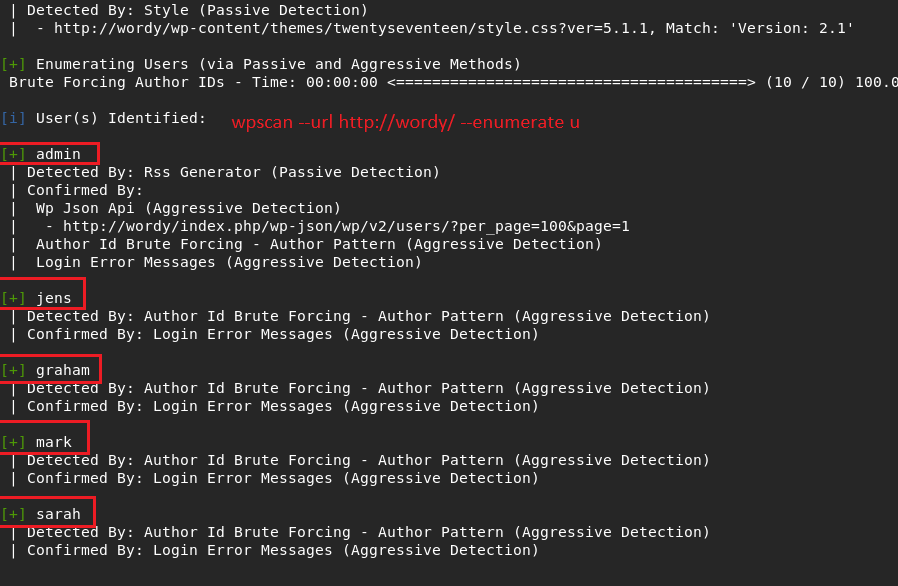
Task: Click the green plus marker beside graham
Action: pos(13,370)
